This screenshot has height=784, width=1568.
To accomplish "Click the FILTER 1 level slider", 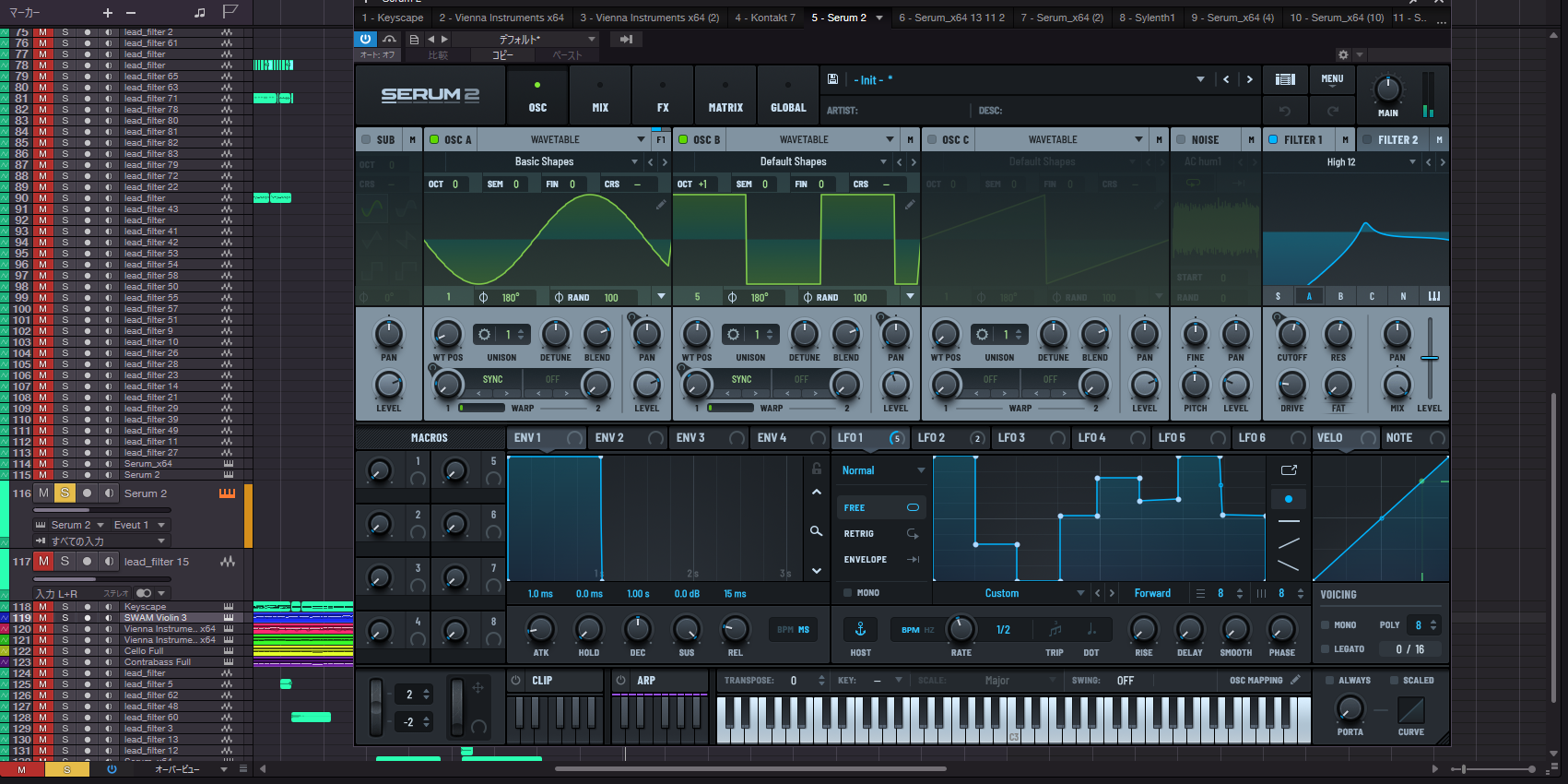I will click(x=1430, y=358).
